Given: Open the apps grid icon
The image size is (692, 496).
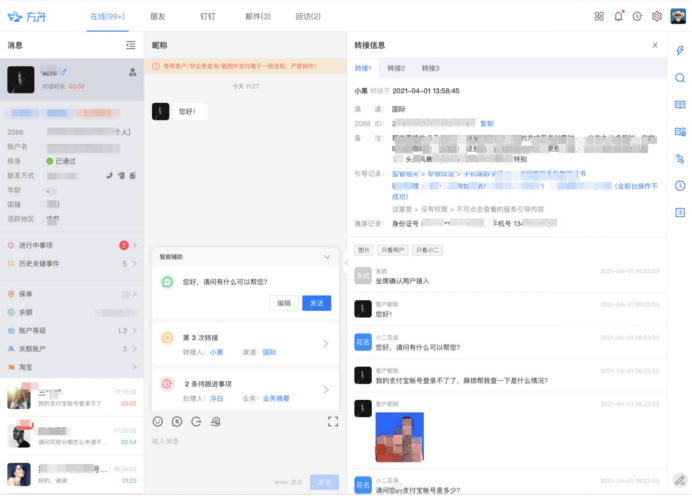Looking at the screenshot, I should tap(599, 16).
